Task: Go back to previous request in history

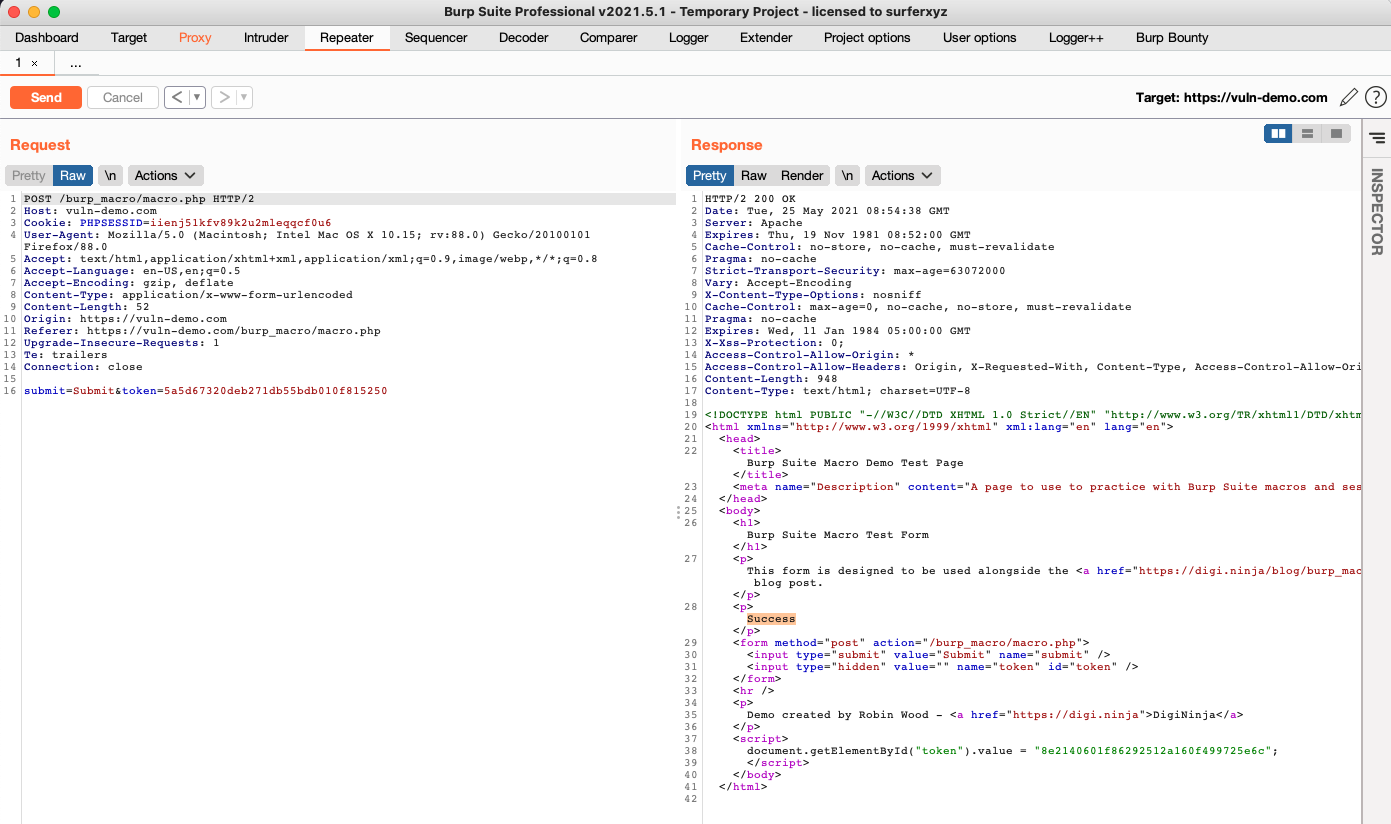Action: (x=177, y=97)
